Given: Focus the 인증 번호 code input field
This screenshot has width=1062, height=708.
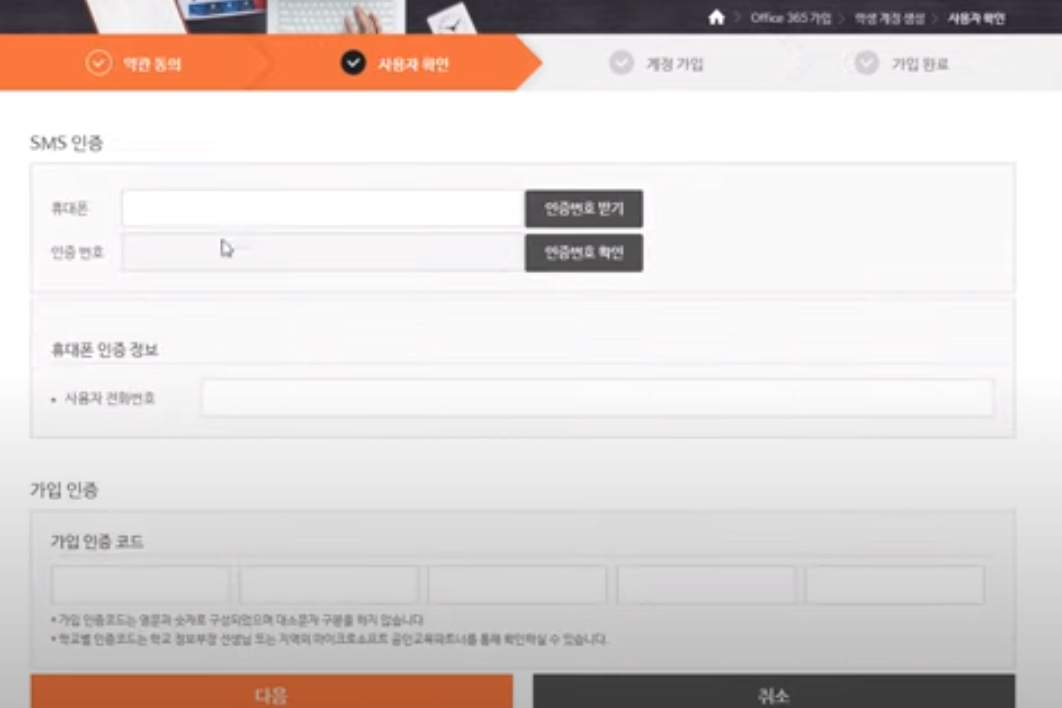Looking at the screenshot, I should click(323, 253).
